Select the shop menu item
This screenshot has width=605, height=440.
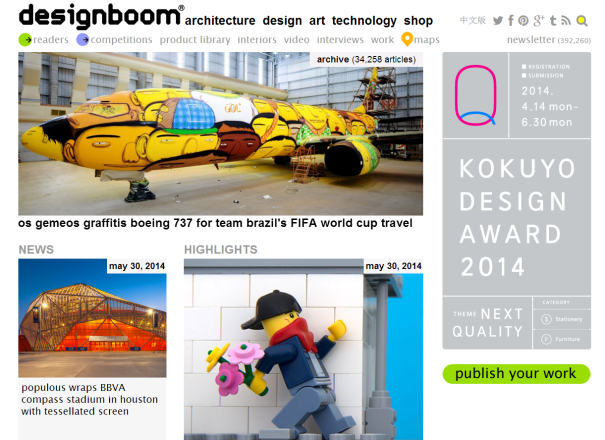[x=418, y=20]
